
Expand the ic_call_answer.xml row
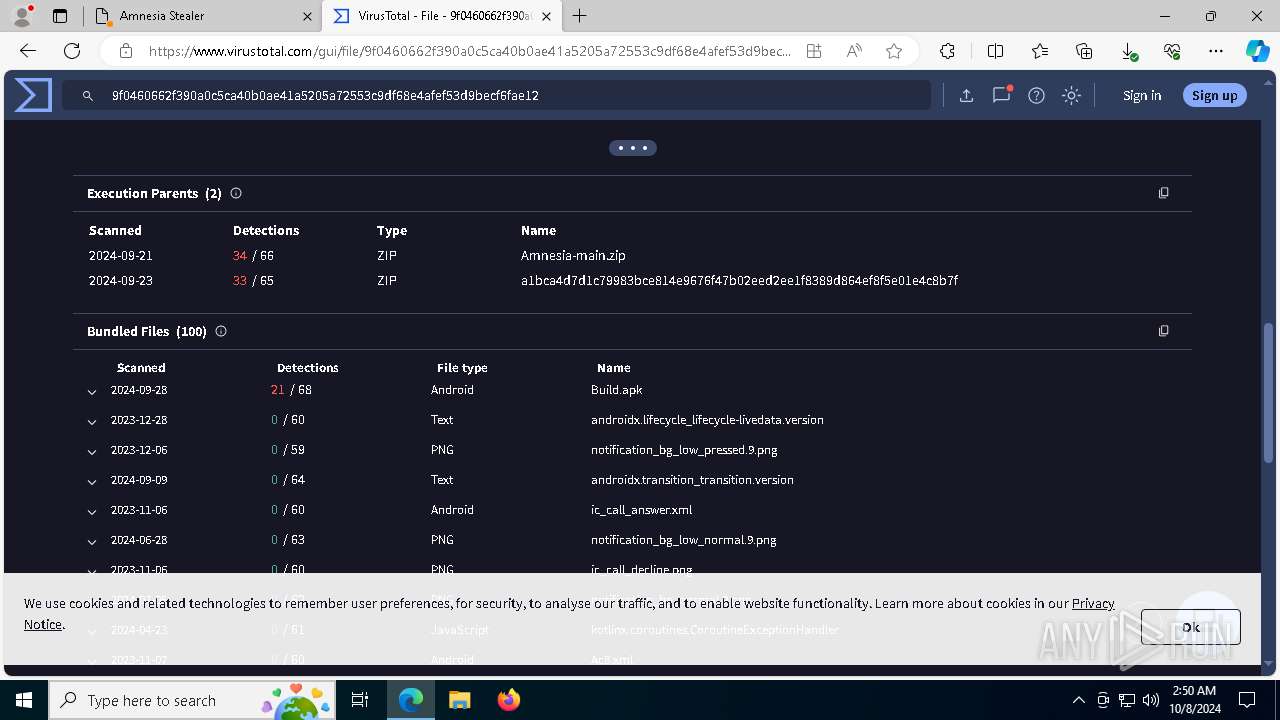(92, 512)
